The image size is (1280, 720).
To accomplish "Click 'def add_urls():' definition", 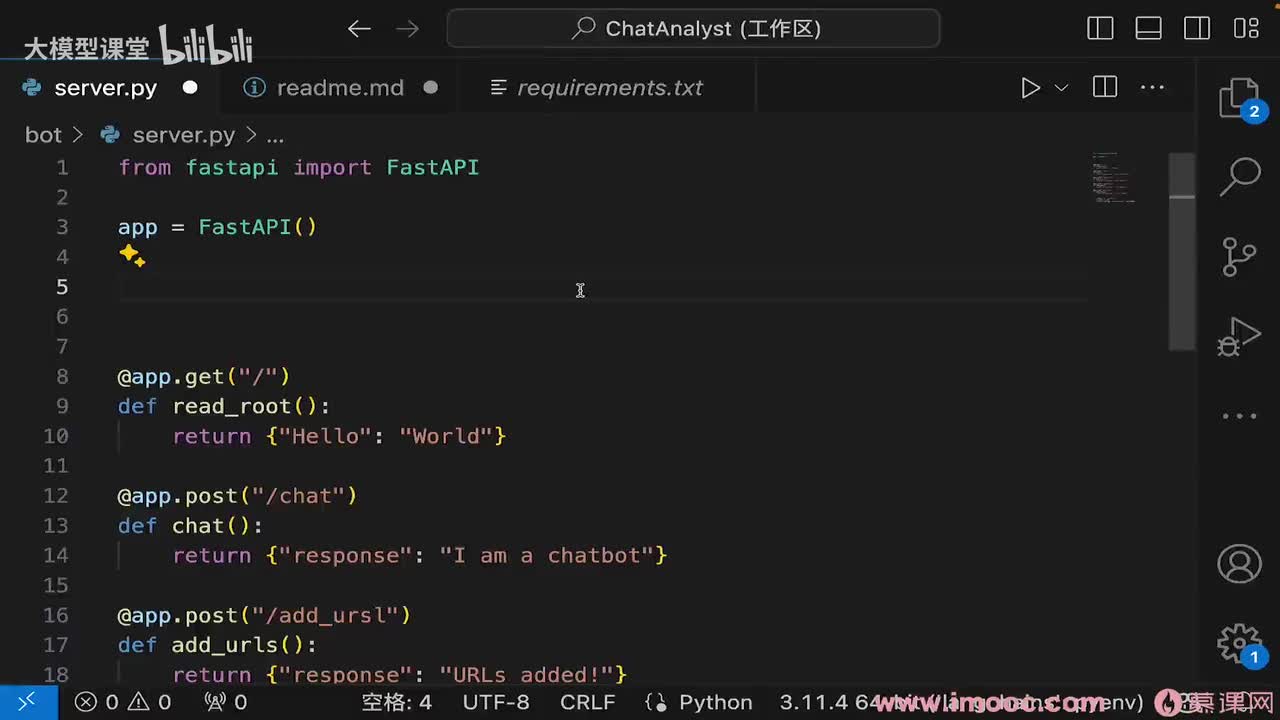I will pyautogui.click(x=217, y=645).
